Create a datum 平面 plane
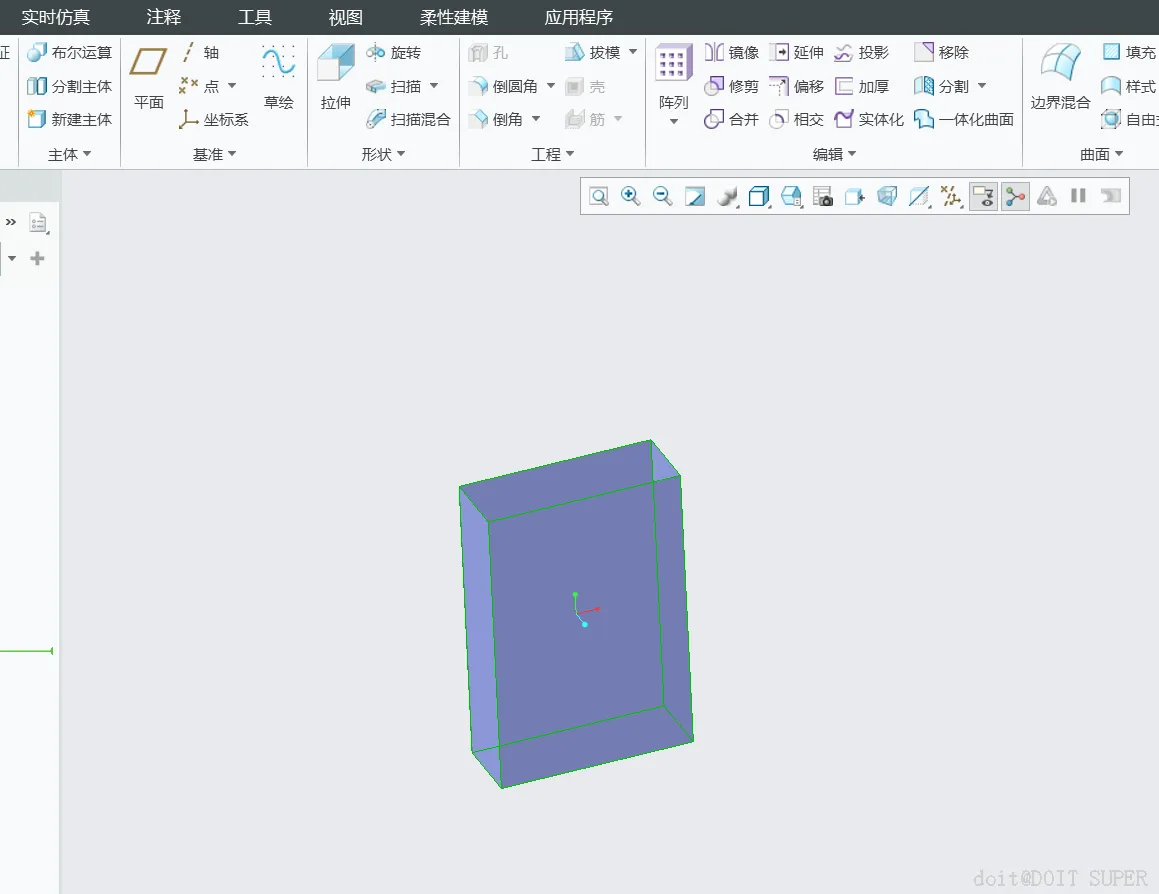 point(148,76)
